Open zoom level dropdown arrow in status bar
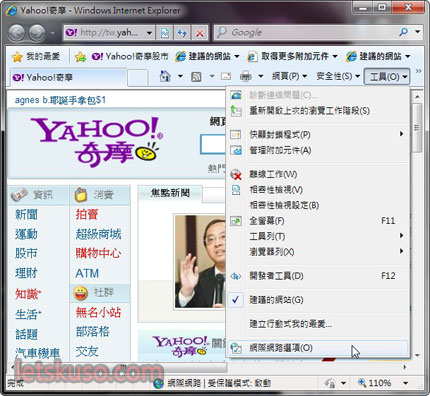The height and width of the screenshot is (396, 430). [x=405, y=383]
